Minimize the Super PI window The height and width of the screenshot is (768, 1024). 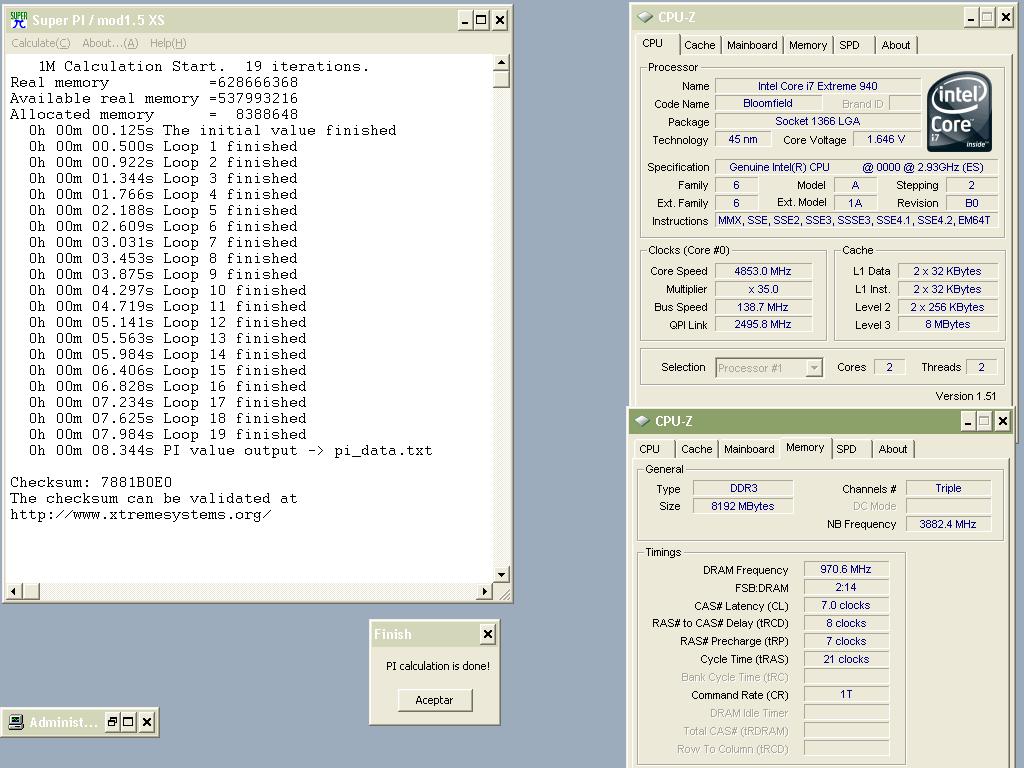[x=464, y=20]
